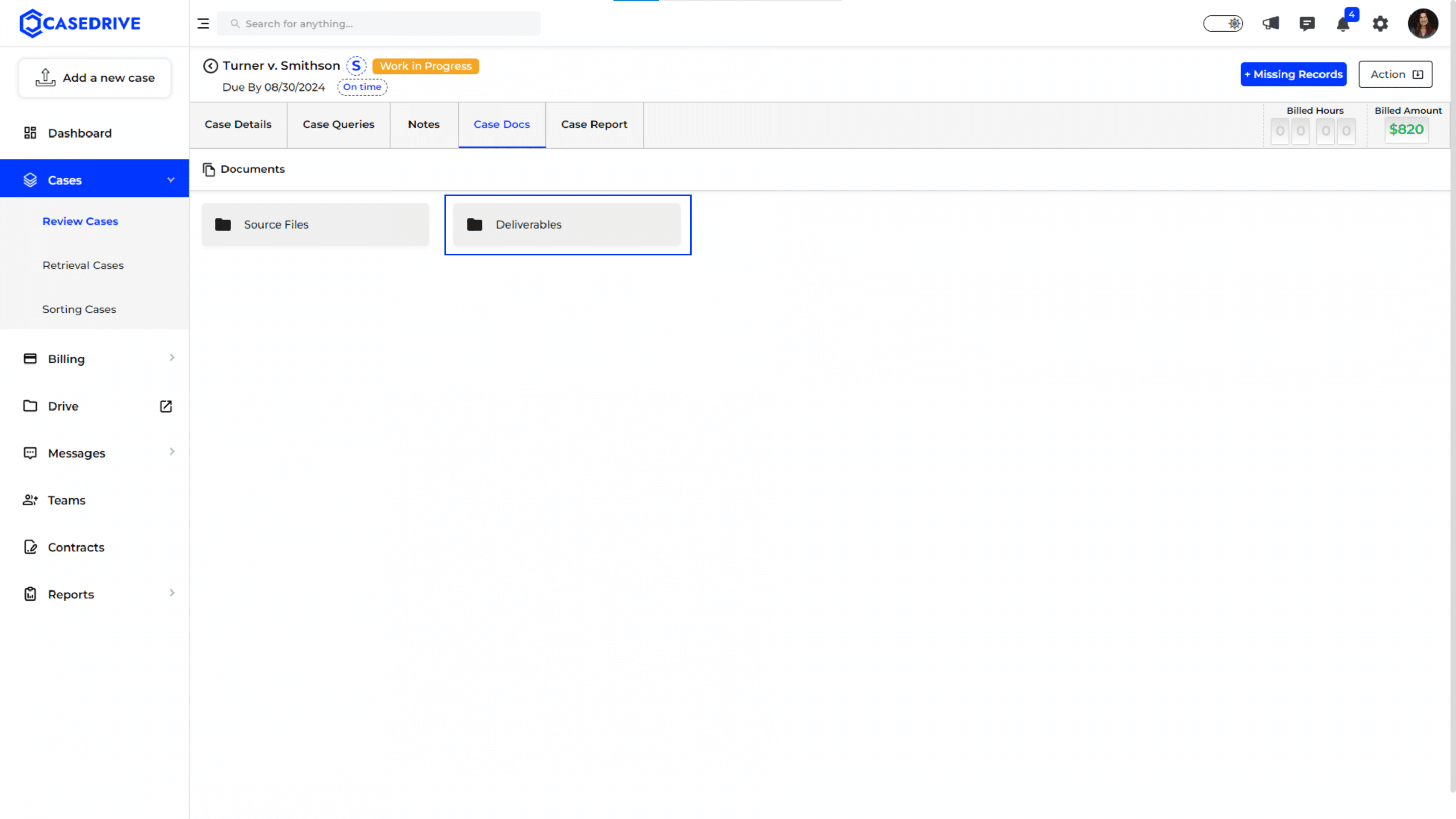1456x819 pixels.
Task: Click the Deliverables folder icon
Action: (475, 224)
